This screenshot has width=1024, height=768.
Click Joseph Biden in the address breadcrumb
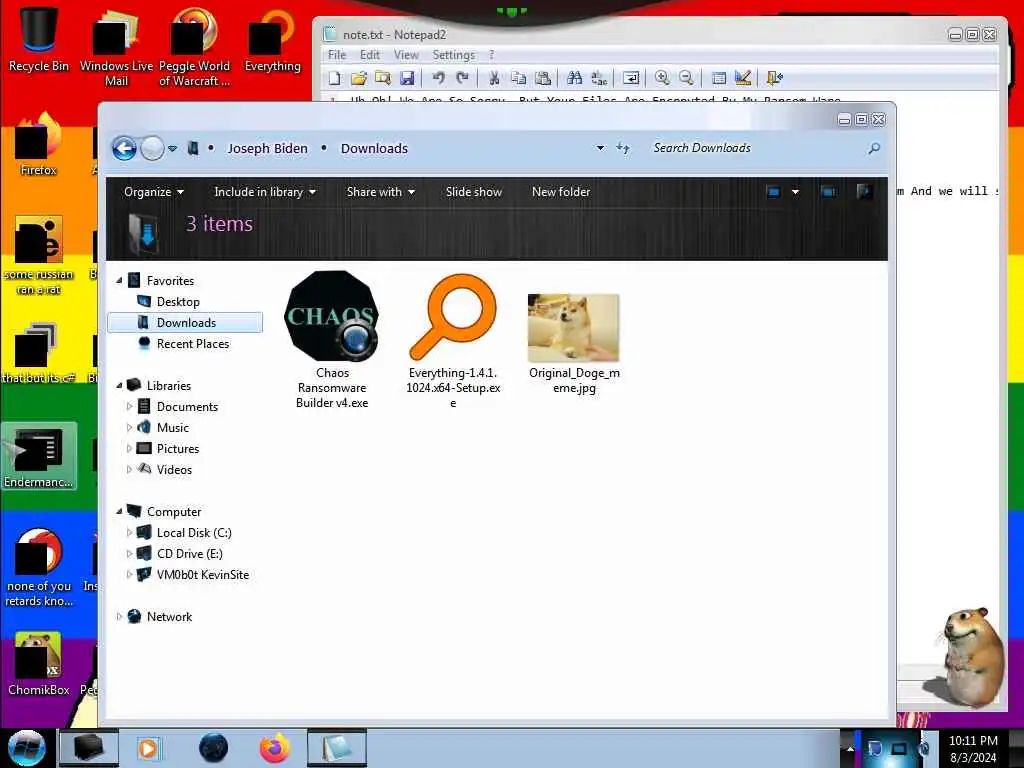point(267,148)
